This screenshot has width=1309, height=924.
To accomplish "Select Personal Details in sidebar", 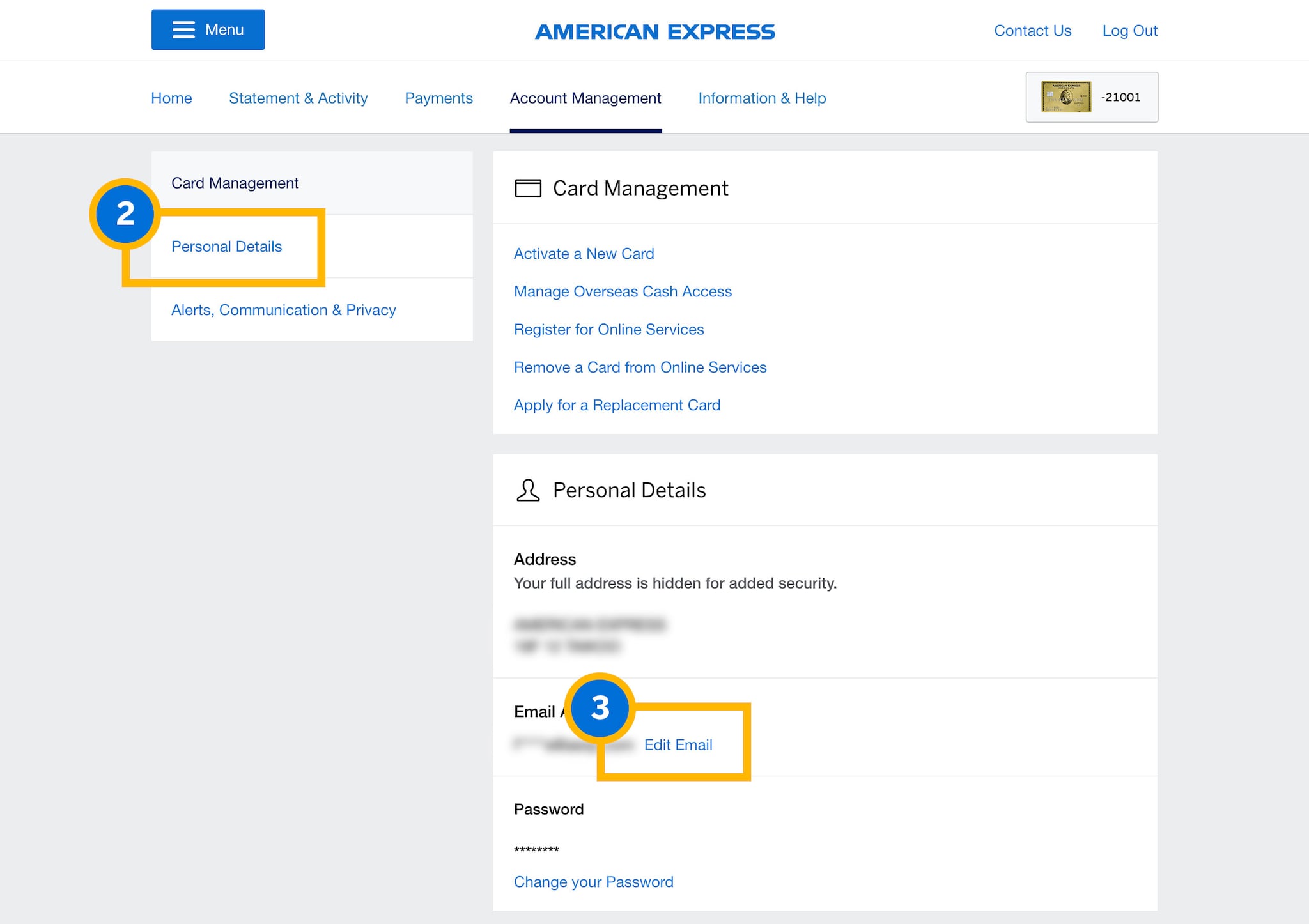I will [226, 247].
